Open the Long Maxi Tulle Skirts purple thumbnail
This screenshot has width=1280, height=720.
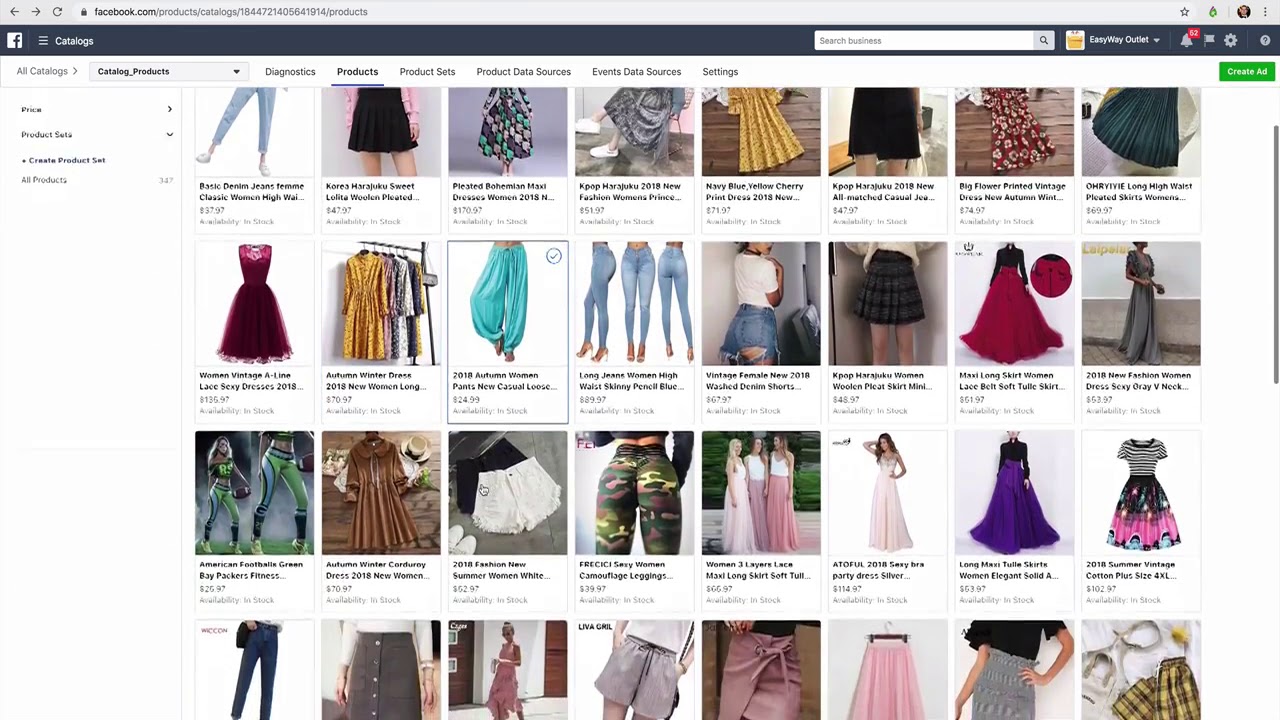pyautogui.click(x=1014, y=493)
